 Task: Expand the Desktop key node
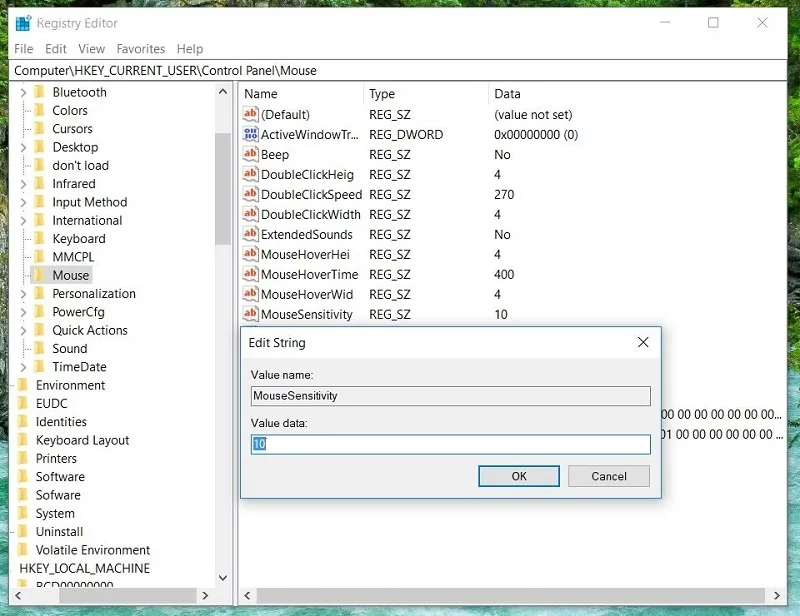pos(23,148)
